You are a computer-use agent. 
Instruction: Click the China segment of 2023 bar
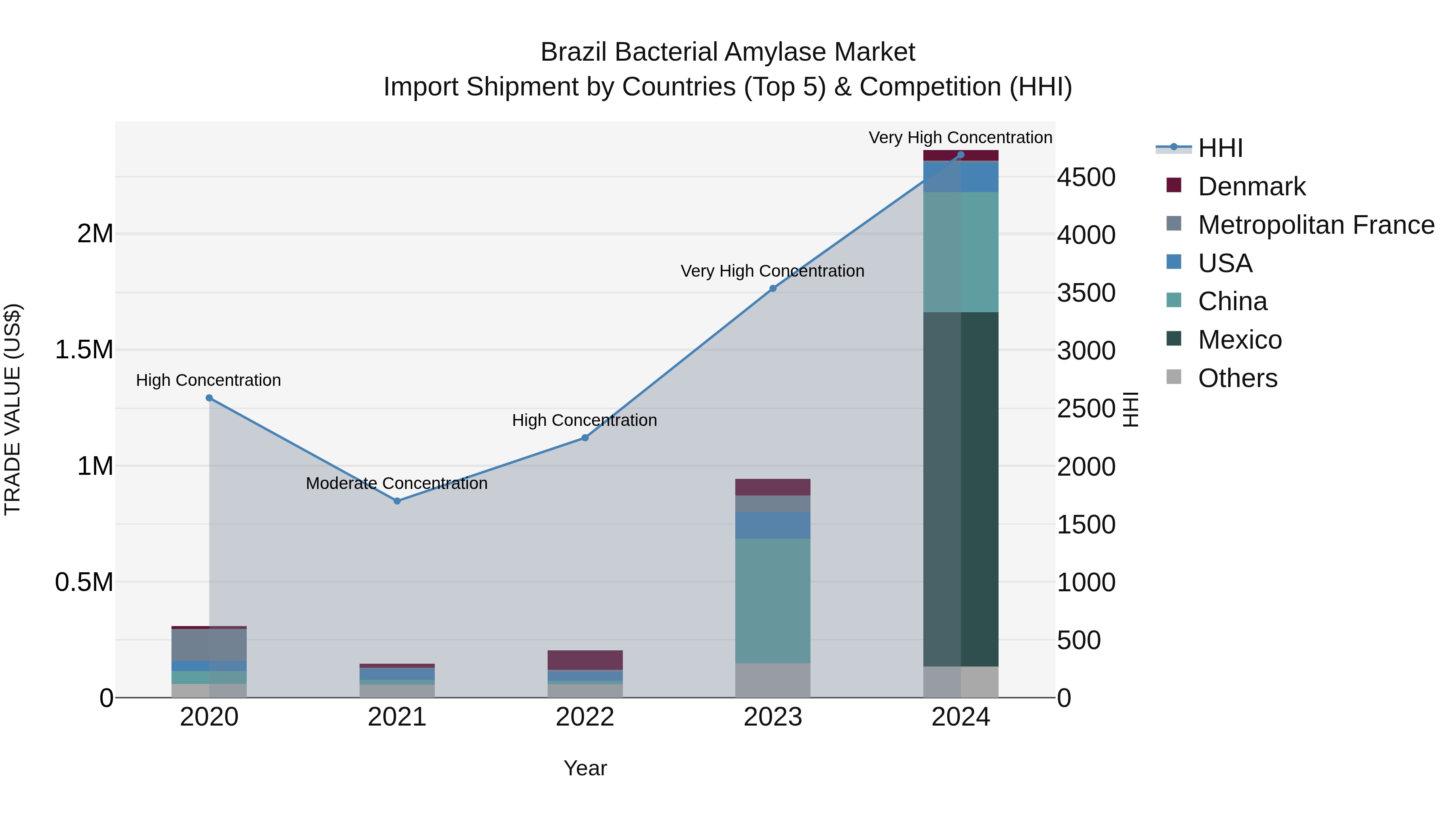(773, 601)
